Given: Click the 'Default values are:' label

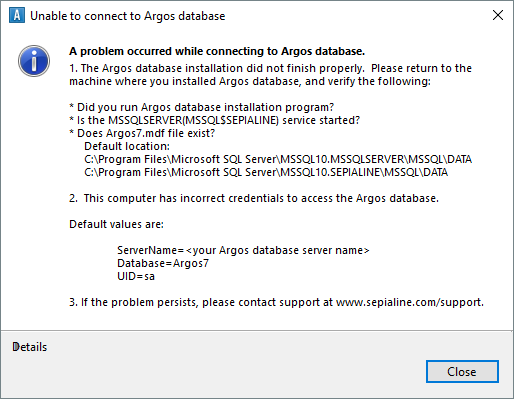Looking at the screenshot, I should pyautogui.click(x=116, y=224).
